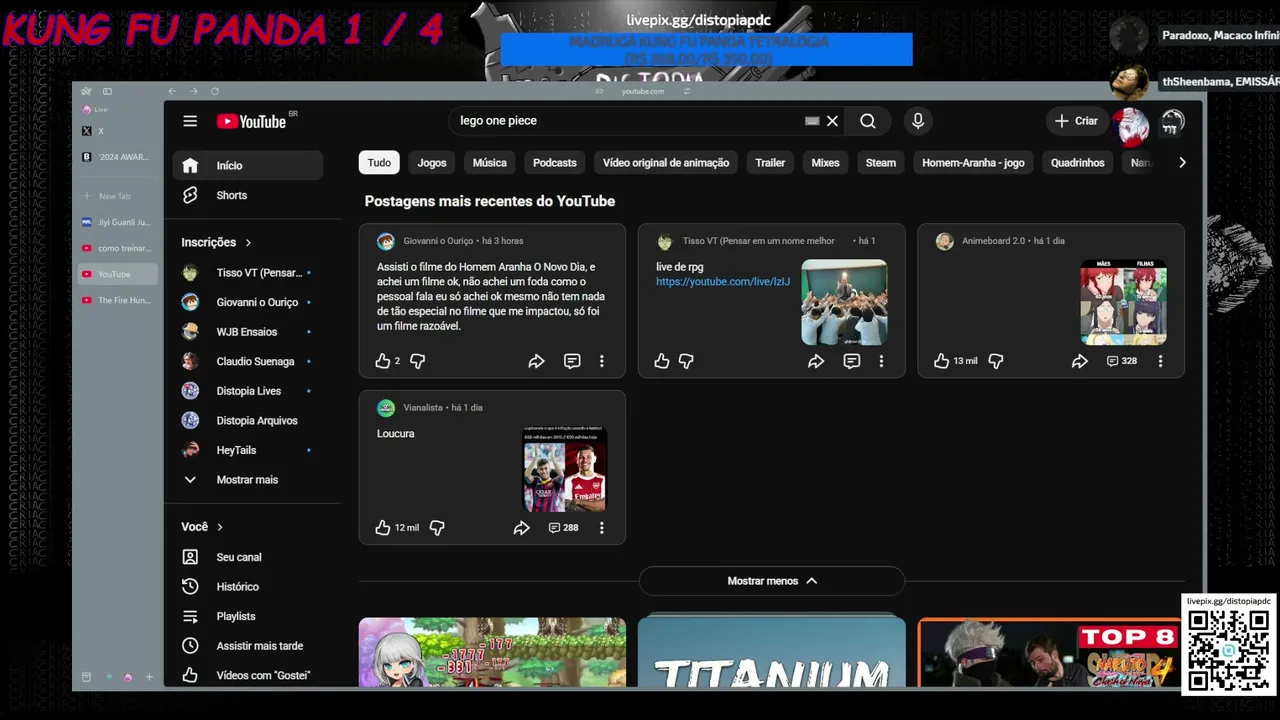Open Shorts in YouTube sidebar
This screenshot has width=1280, height=720.
[x=248, y=195]
